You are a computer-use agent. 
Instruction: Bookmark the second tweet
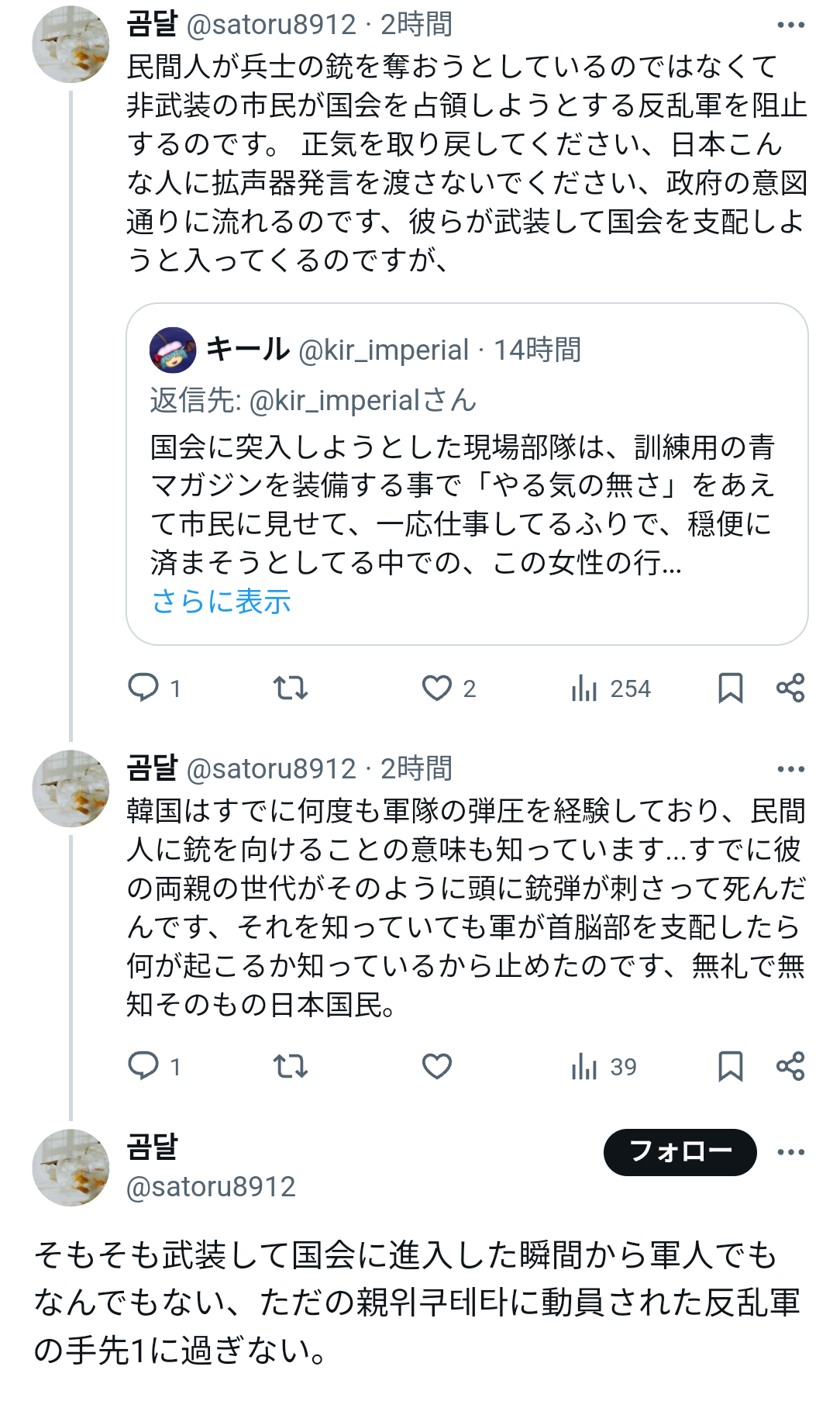click(x=730, y=1066)
